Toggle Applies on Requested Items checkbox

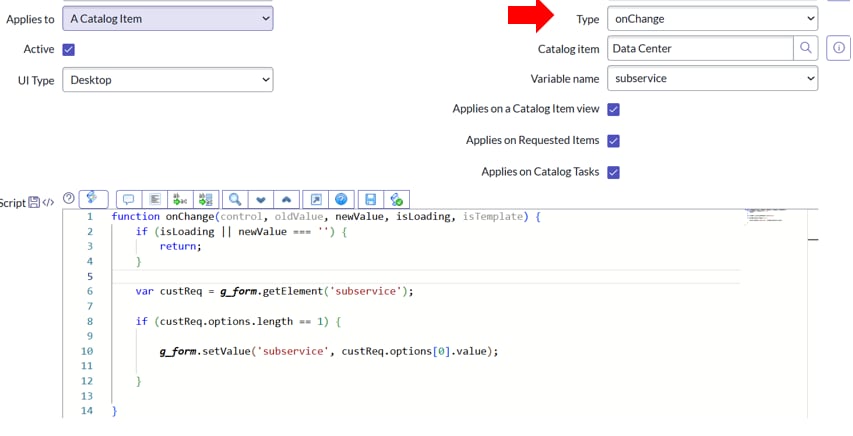614,141
